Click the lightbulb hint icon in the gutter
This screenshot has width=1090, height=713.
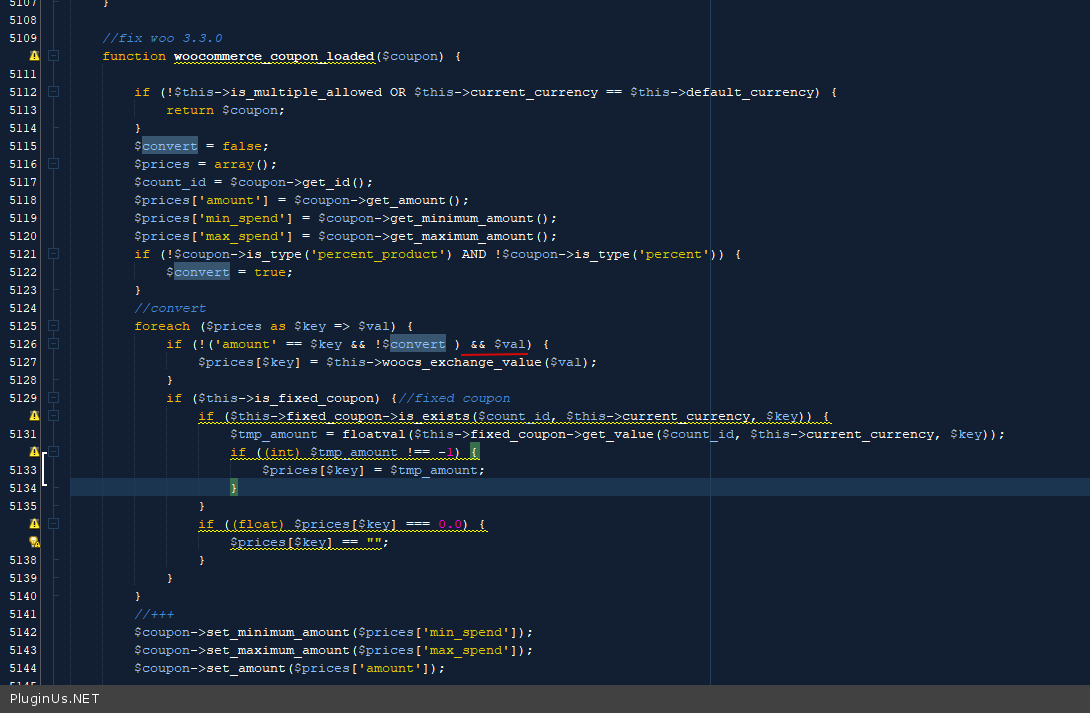coord(34,542)
